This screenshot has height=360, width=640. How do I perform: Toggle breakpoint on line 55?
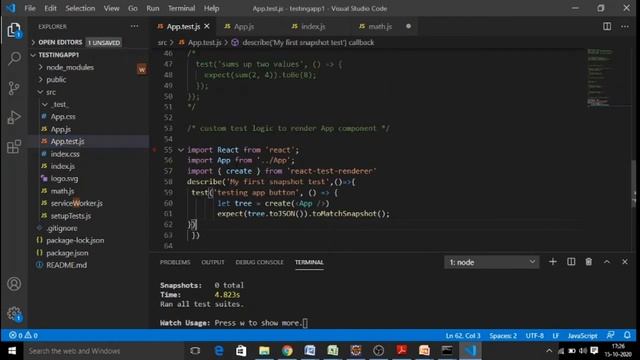coord(154,150)
